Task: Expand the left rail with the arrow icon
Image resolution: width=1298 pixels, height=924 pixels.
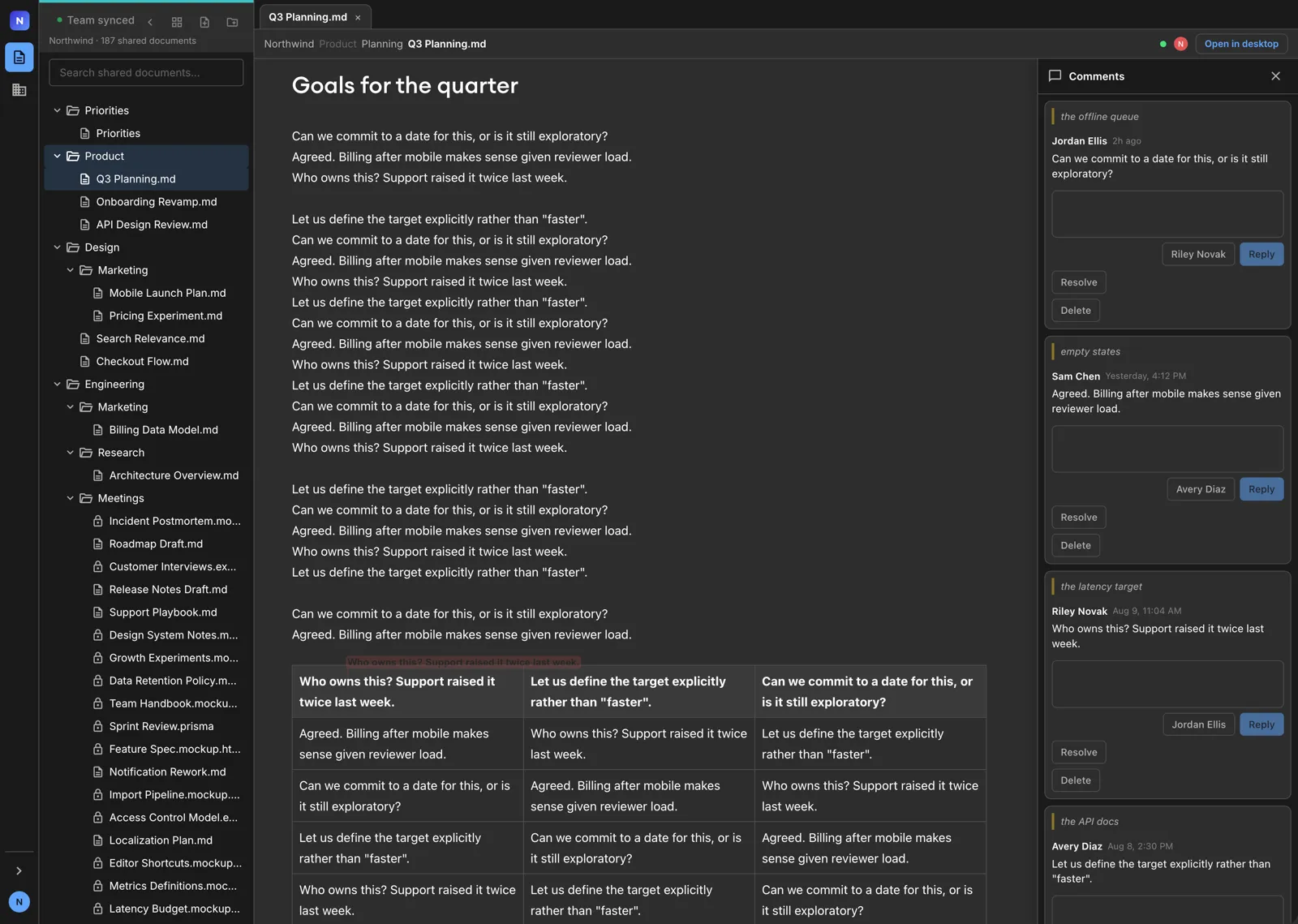Action: tap(19, 870)
